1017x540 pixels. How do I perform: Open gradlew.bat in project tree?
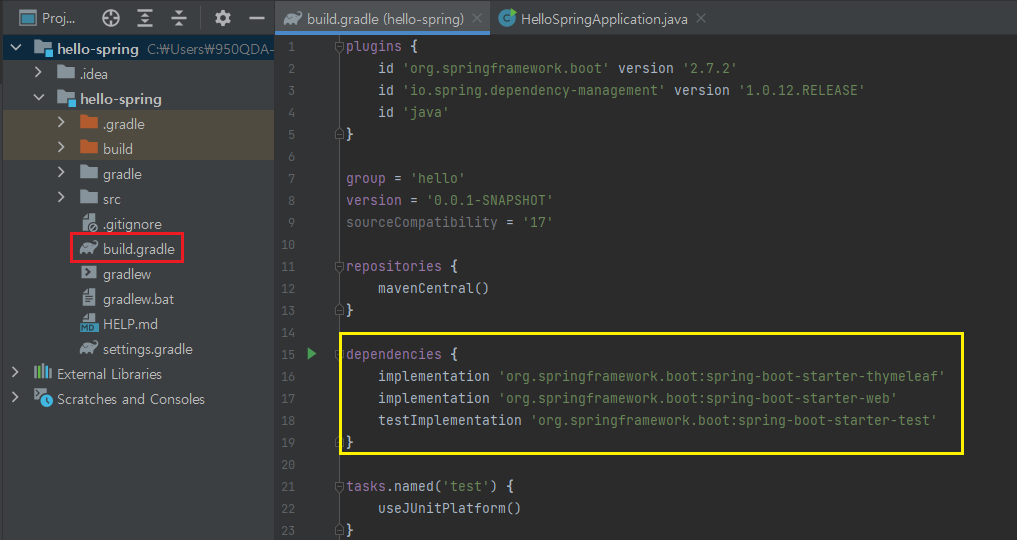click(138, 299)
